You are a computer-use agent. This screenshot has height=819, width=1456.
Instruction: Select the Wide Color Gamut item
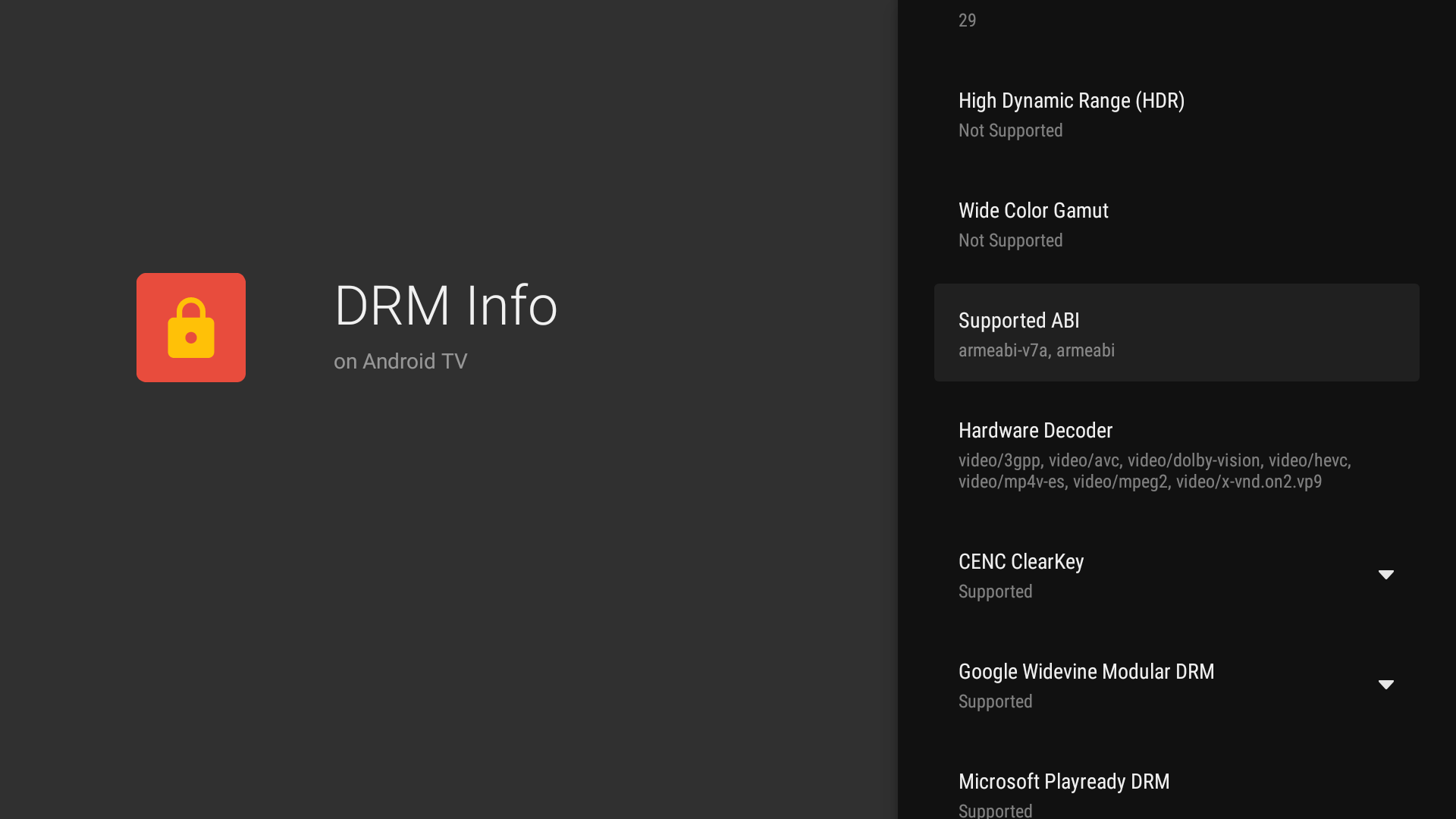coord(1033,224)
